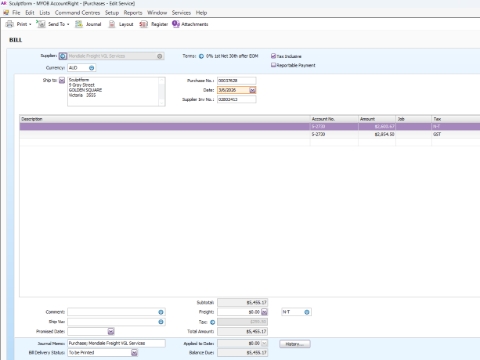The image size is (480, 360).
Task: Expand the Currency AUD dropdown
Action: pyautogui.click(x=91, y=68)
